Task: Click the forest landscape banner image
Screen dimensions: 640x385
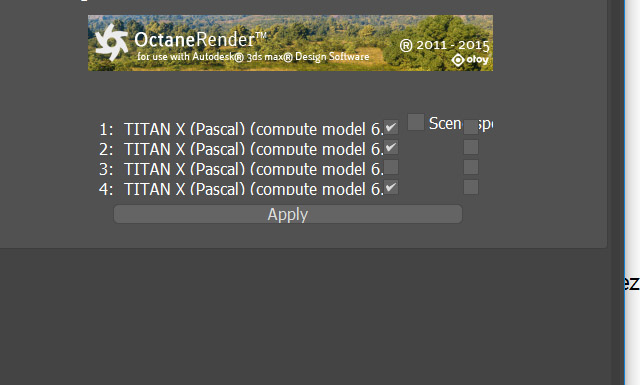Action: tap(290, 43)
